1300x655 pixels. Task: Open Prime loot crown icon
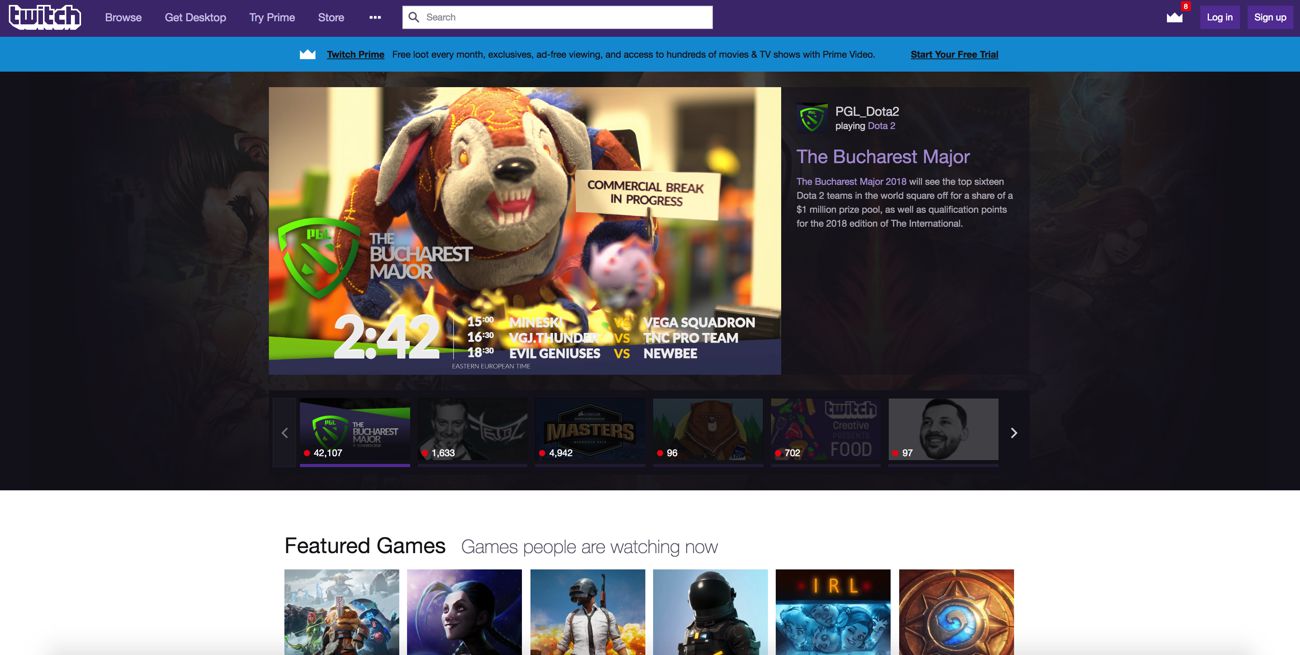click(x=1175, y=17)
